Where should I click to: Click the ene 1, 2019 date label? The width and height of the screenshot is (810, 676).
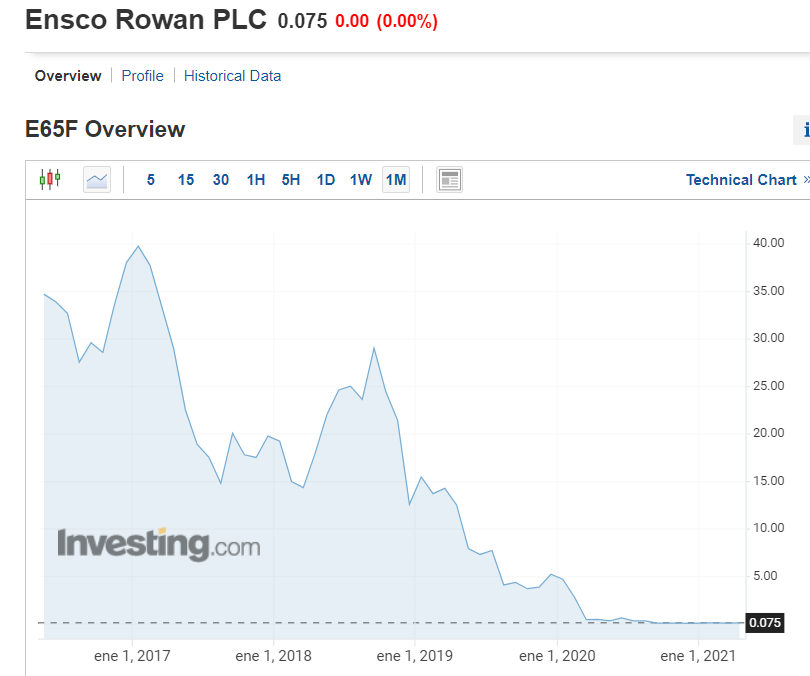pos(415,656)
